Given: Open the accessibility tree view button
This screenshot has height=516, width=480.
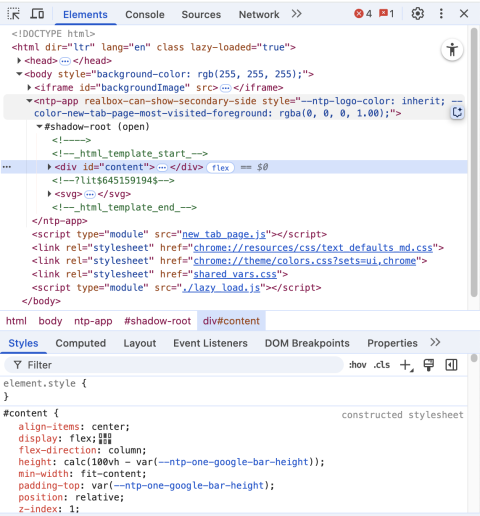Looking at the screenshot, I should (x=452, y=50).
